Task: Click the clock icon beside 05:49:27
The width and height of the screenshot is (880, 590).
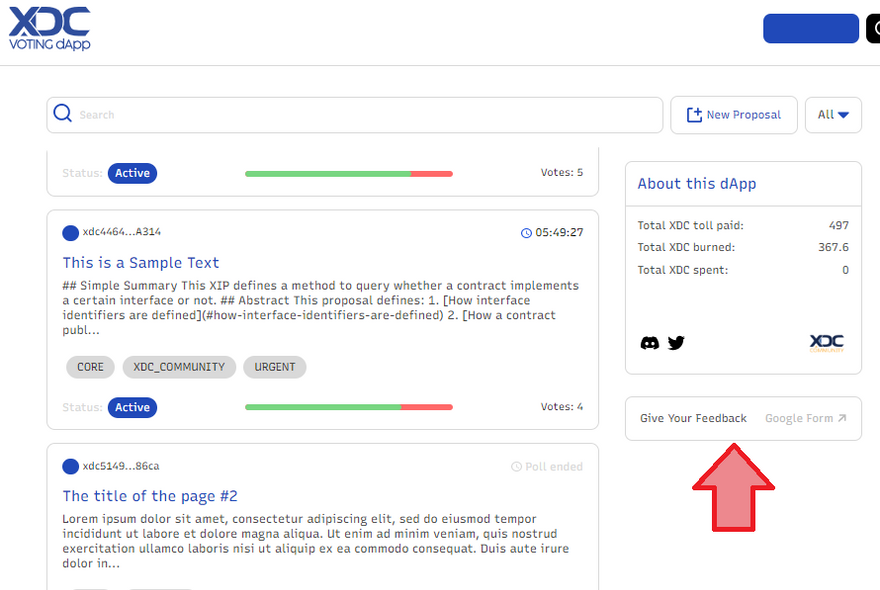Action: 526,233
